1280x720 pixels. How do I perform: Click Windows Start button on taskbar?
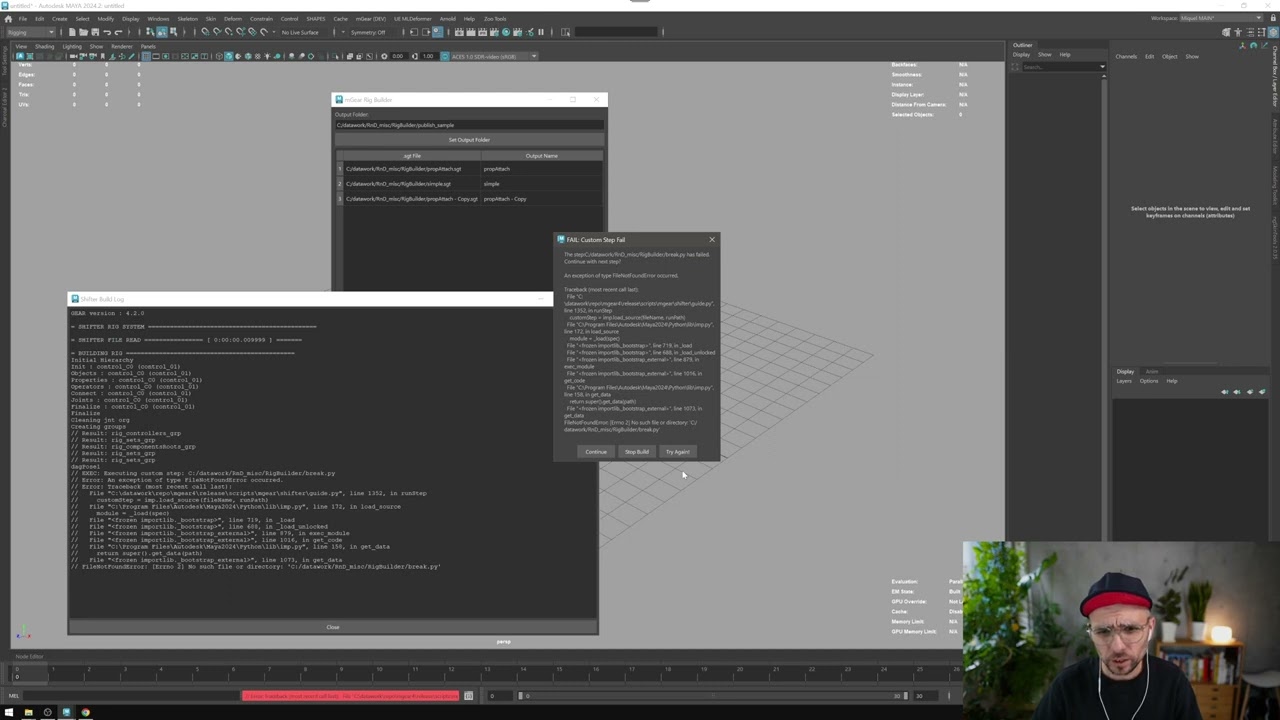(9, 712)
